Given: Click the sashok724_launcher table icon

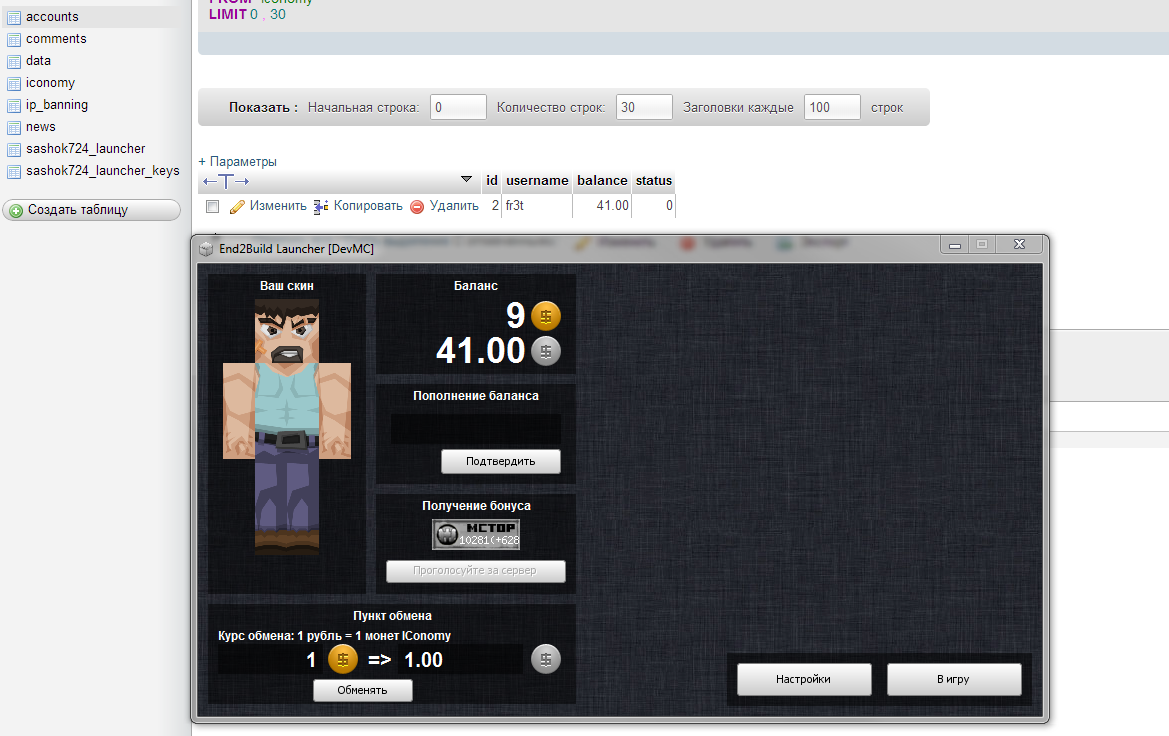Looking at the screenshot, I should point(13,149).
